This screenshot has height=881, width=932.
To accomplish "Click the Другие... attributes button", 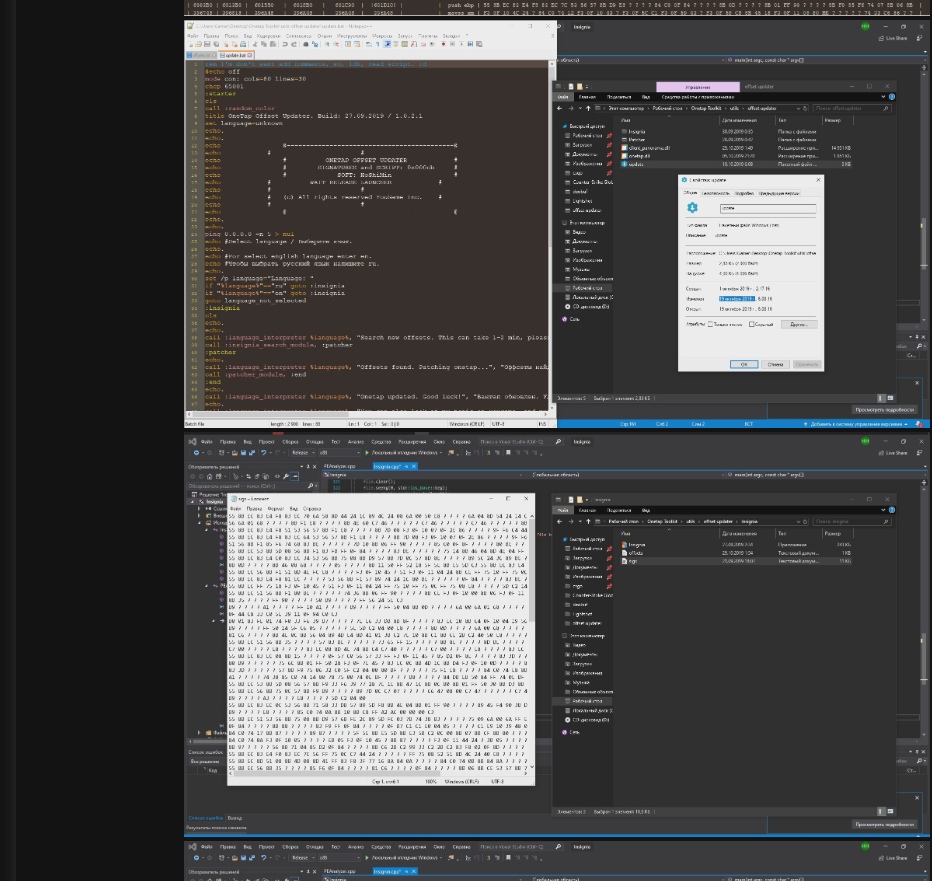I will tap(799, 324).
